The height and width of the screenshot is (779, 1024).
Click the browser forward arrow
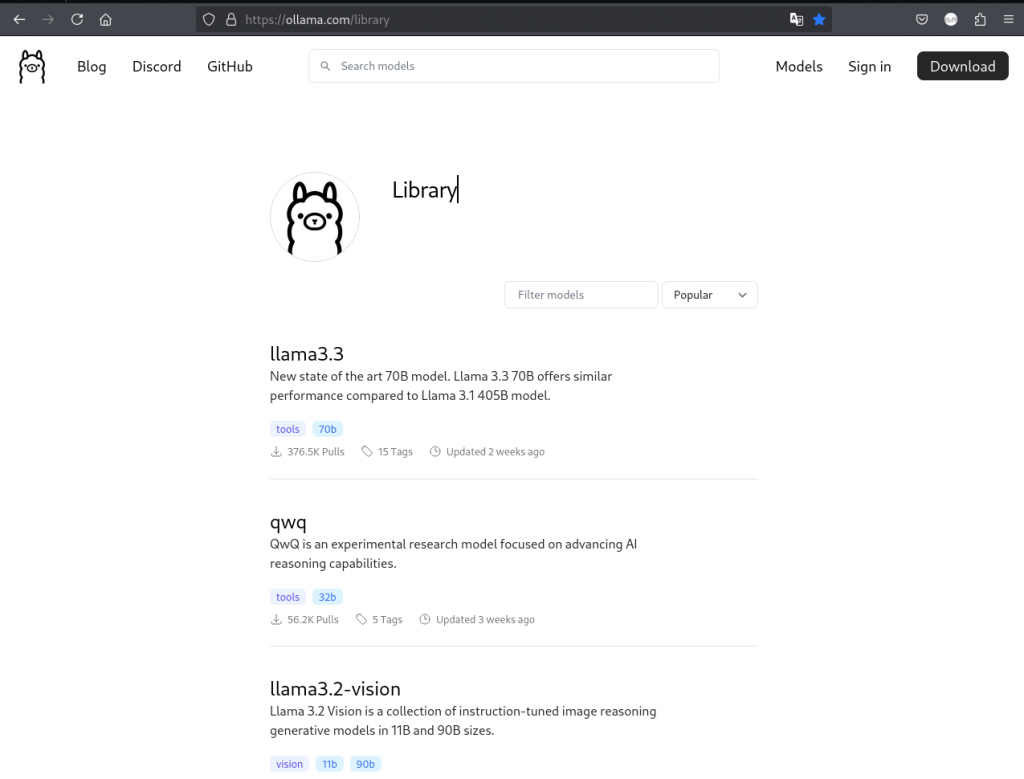pyautogui.click(x=48, y=20)
